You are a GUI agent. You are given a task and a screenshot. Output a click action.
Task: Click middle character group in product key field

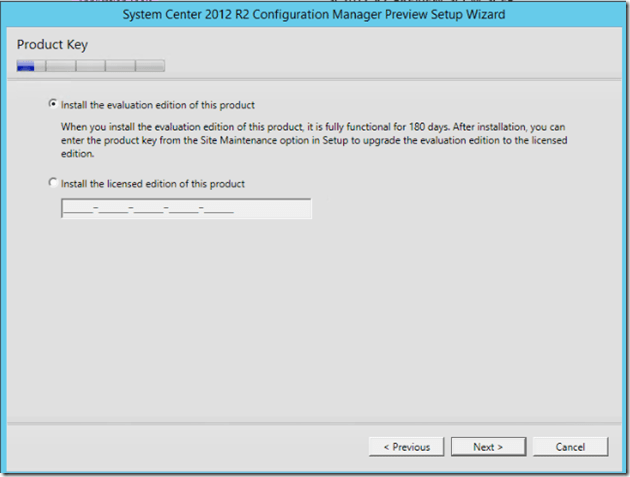pyautogui.click(x=149, y=208)
